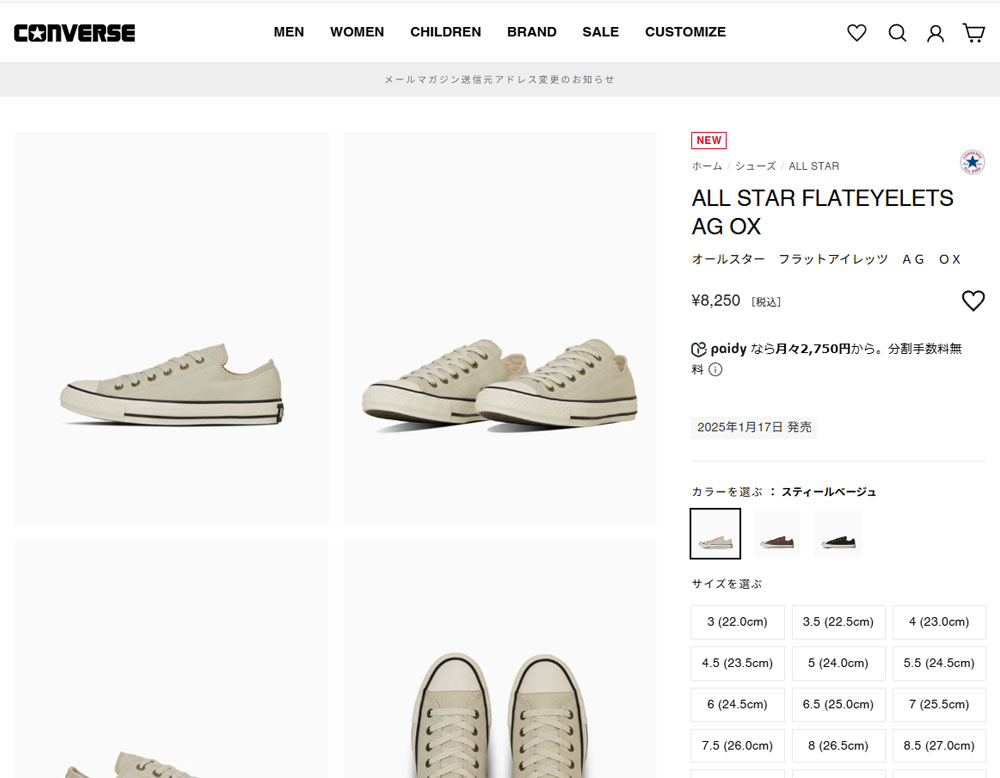Select size 3 (22.0cm)

pos(737,622)
